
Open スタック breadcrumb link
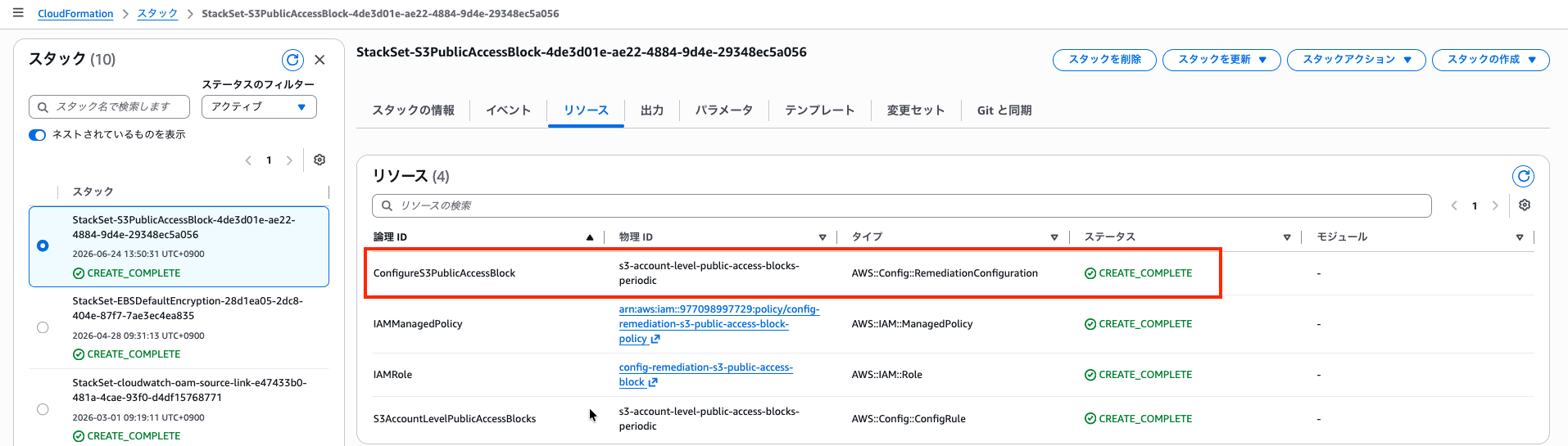[157, 14]
